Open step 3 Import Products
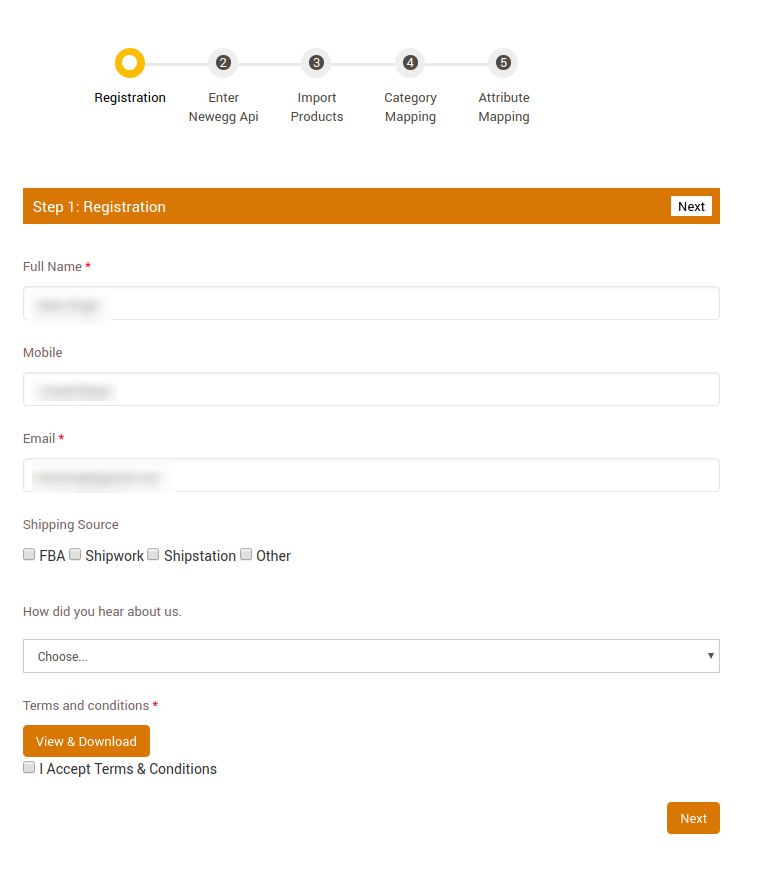 point(316,62)
